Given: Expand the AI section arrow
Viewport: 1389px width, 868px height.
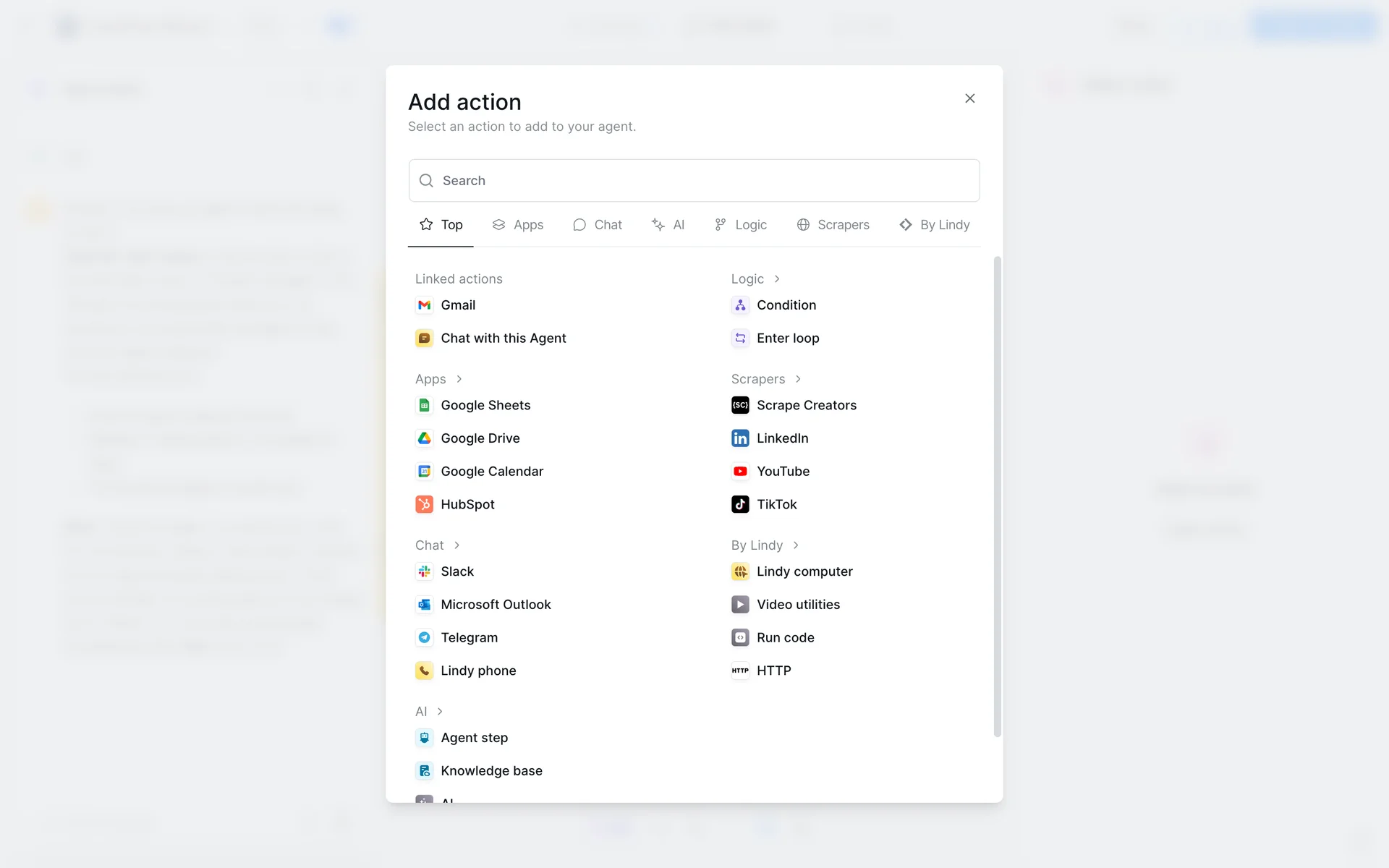Looking at the screenshot, I should pyautogui.click(x=440, y=712).
